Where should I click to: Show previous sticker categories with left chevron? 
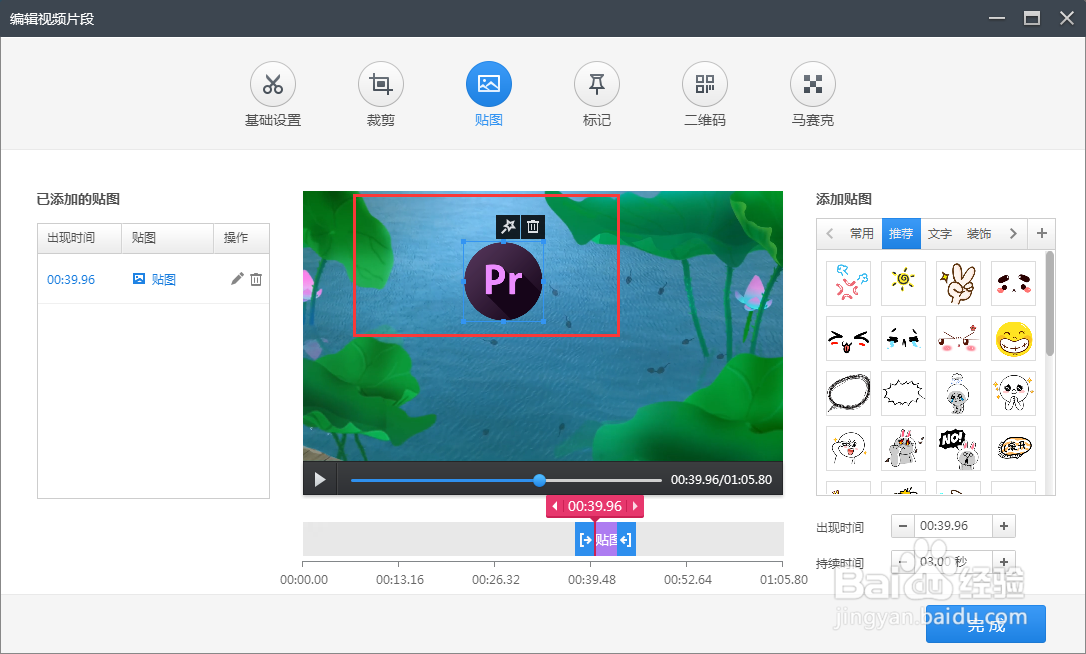pyautogui.click(x=830, y=233)
